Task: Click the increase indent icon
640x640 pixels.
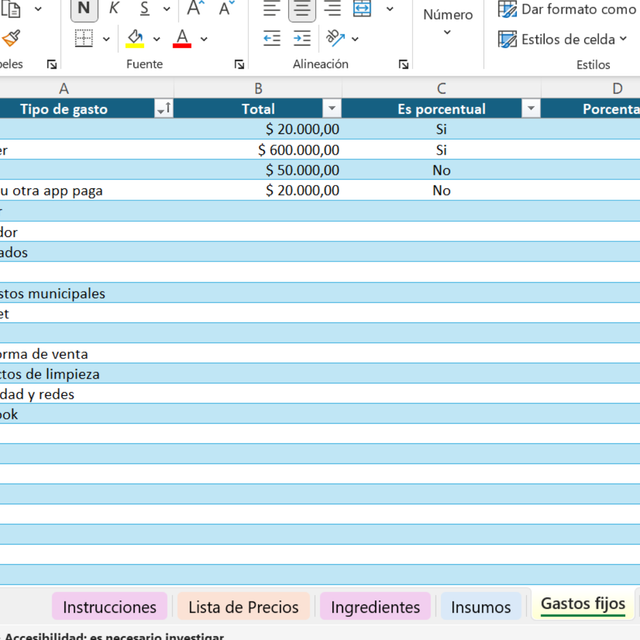Action: (302, 39)
